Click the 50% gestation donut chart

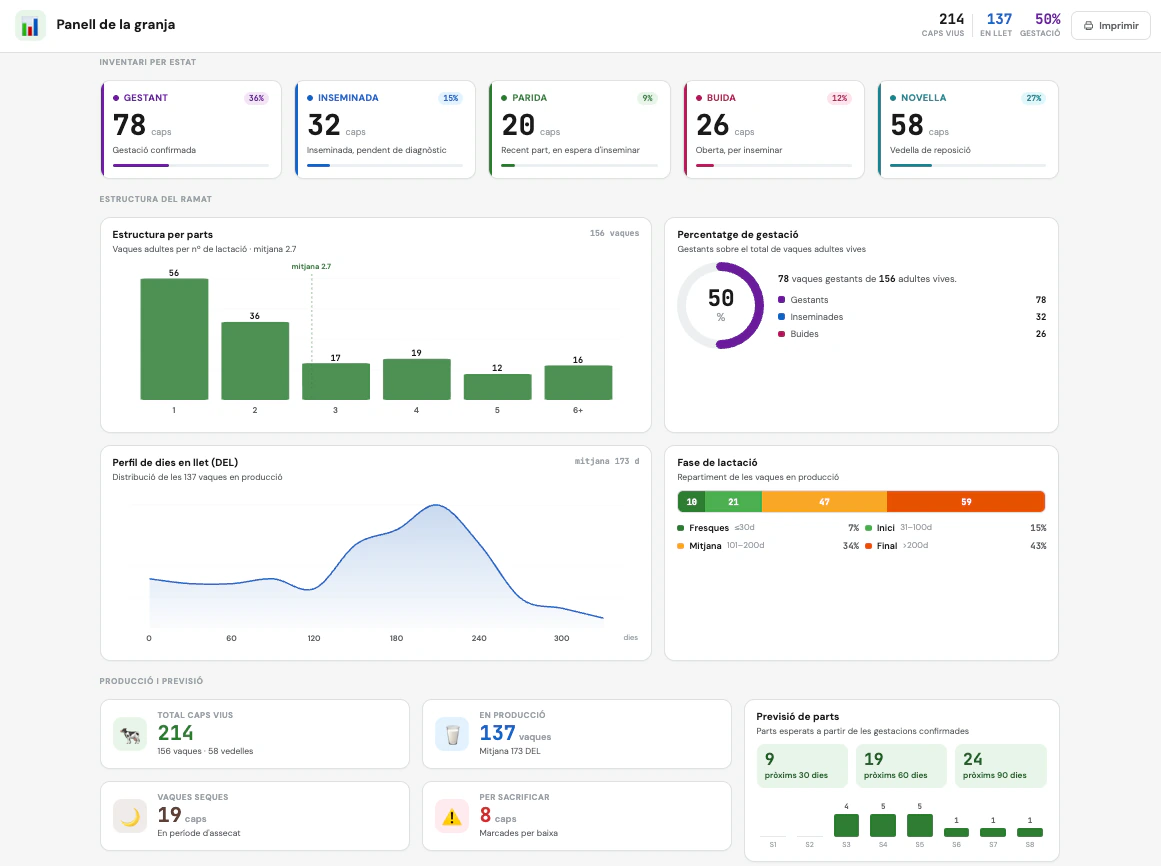tap(720, 305)
